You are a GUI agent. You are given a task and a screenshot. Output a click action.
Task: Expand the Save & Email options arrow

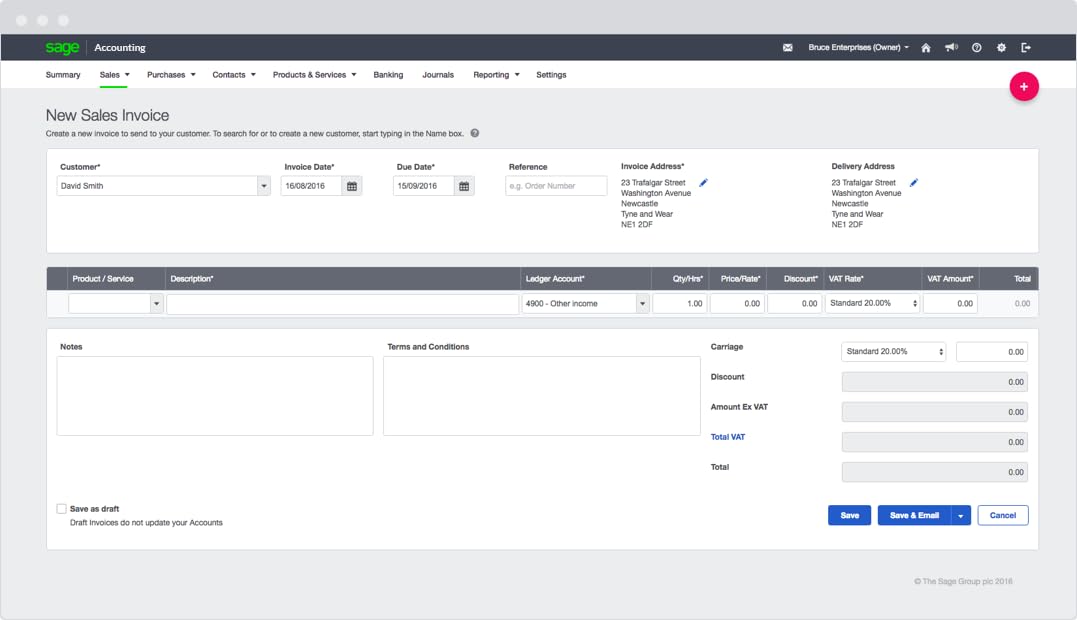click(960, 516)
